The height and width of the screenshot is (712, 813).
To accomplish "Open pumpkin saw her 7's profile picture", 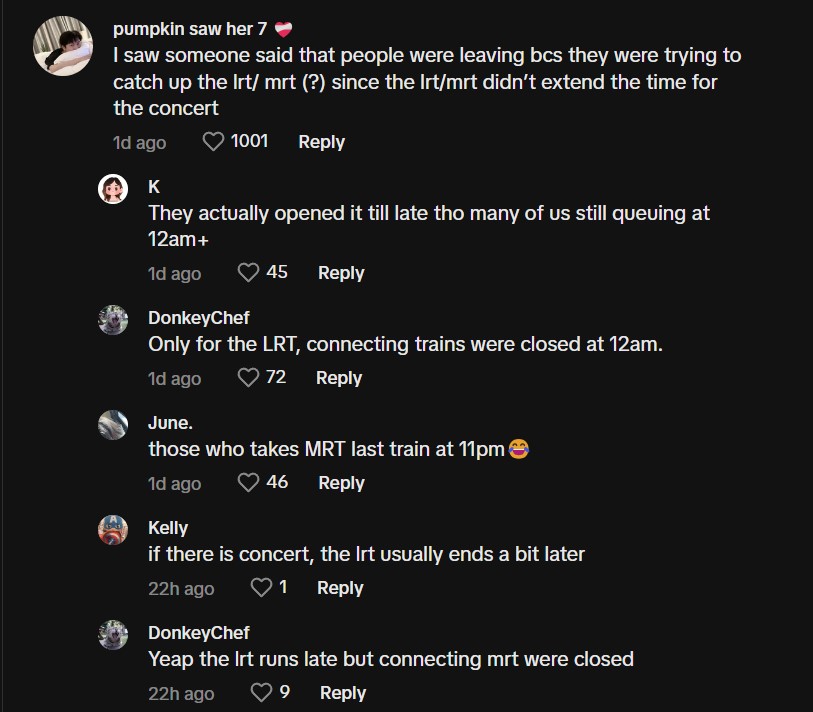I will tap(64, 46).
